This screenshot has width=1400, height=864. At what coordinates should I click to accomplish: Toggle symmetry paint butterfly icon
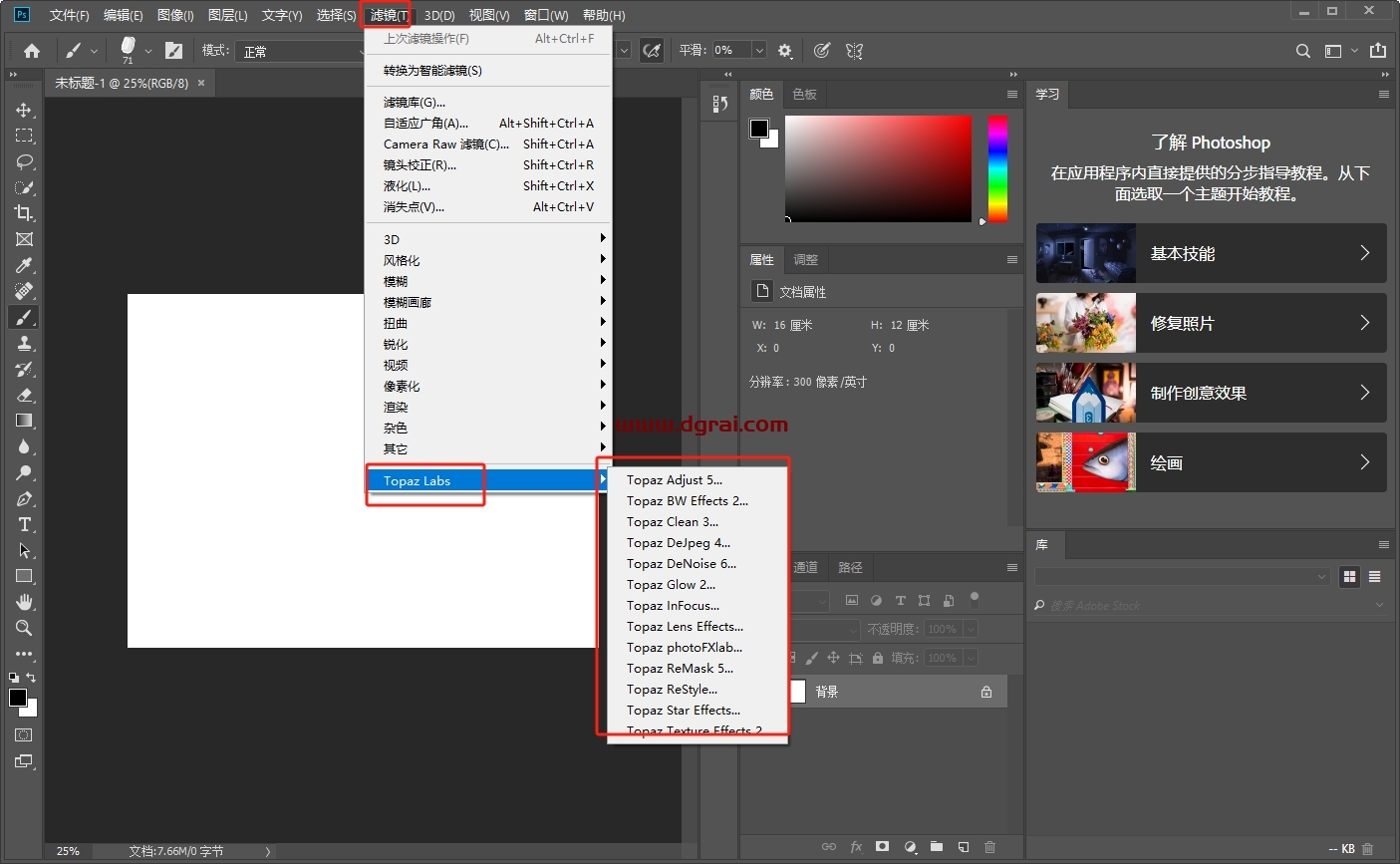click(x=854, y=51)
